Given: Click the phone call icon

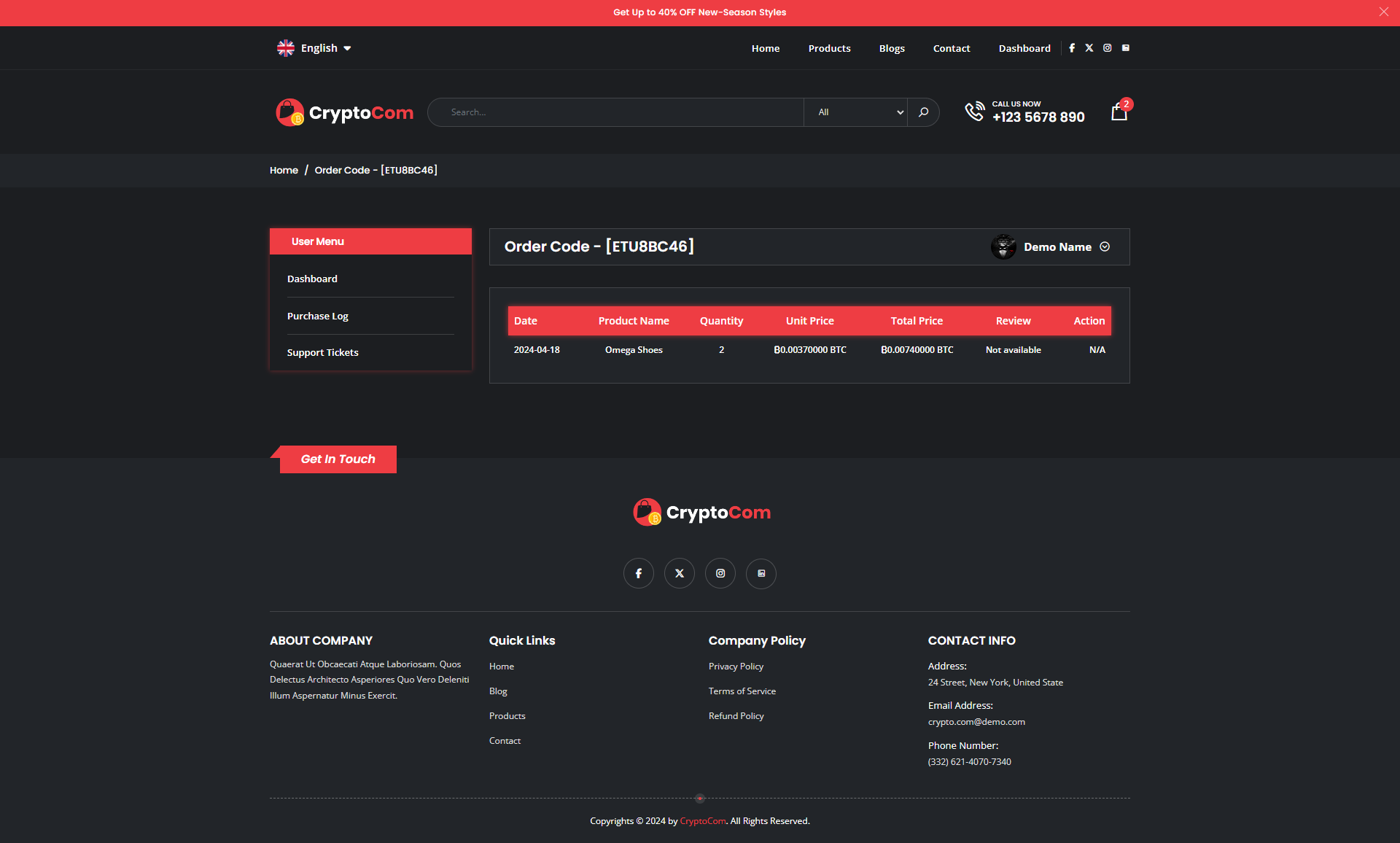Looking at the screenshot, I should coord(974,112).
